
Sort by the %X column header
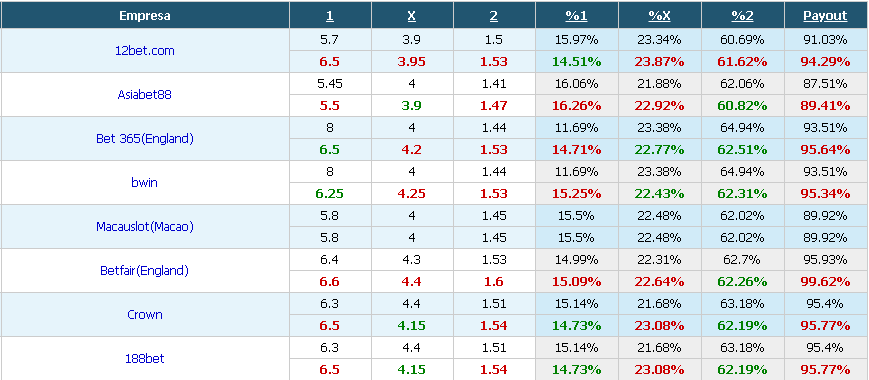point(660,16)
